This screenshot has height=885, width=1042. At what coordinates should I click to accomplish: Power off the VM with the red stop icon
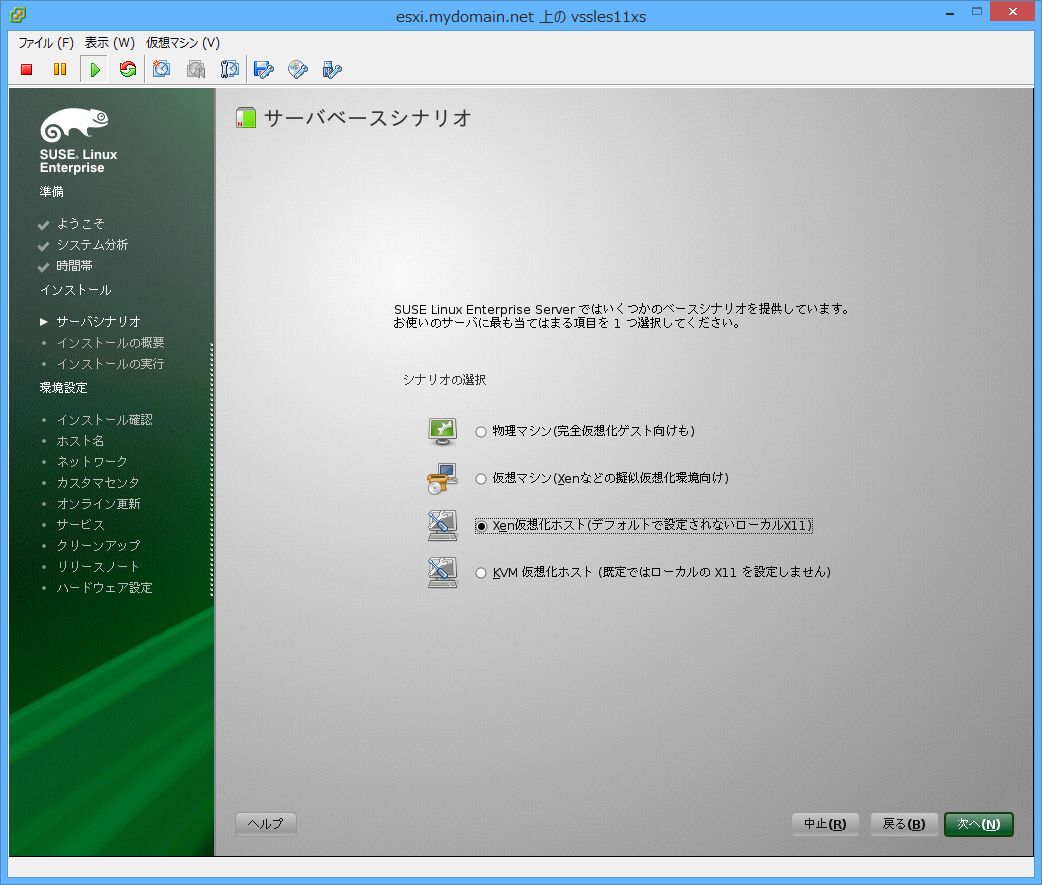27,70
